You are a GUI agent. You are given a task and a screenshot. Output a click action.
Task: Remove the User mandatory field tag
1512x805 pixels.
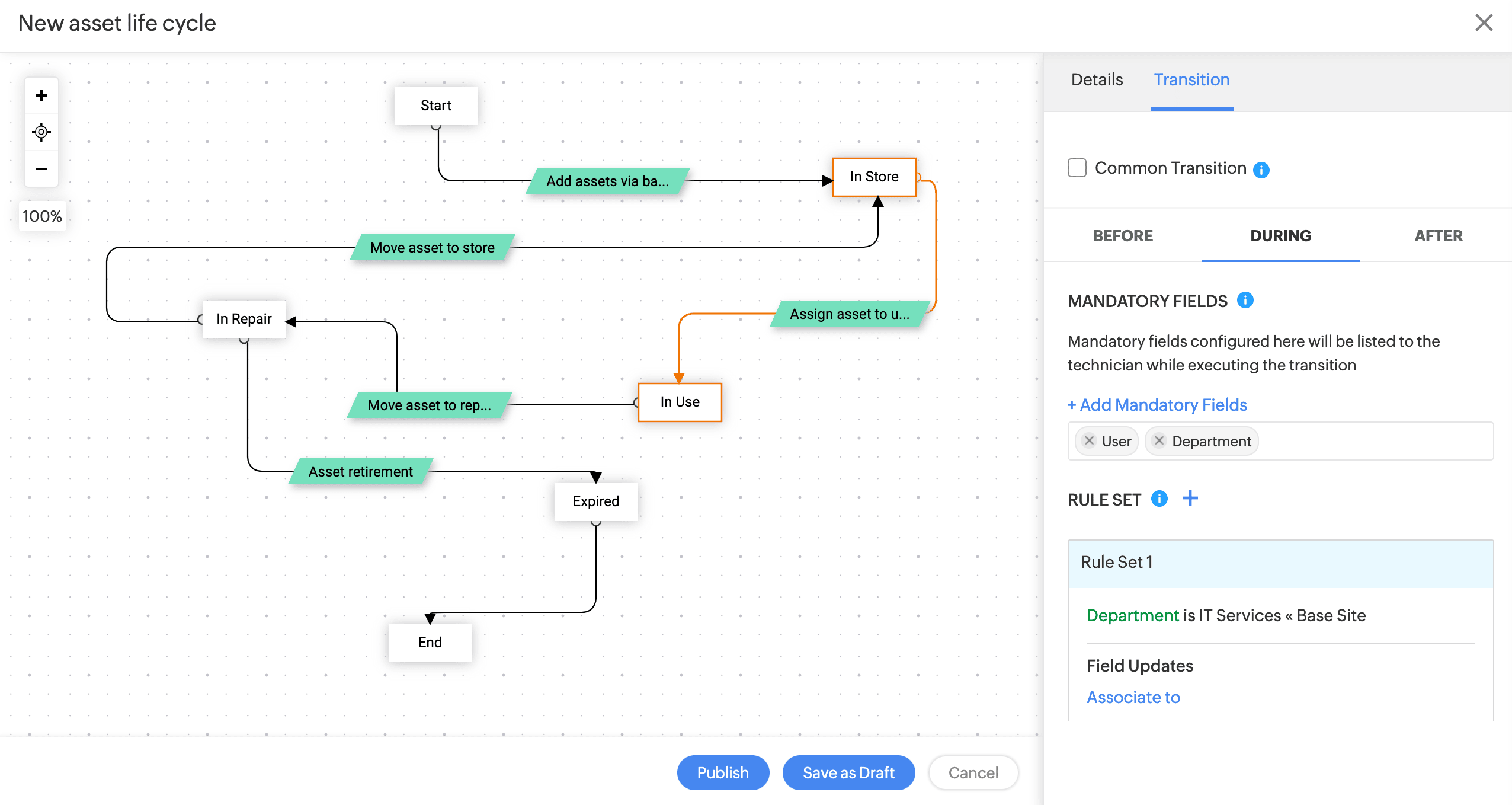tap(1089, 440)
